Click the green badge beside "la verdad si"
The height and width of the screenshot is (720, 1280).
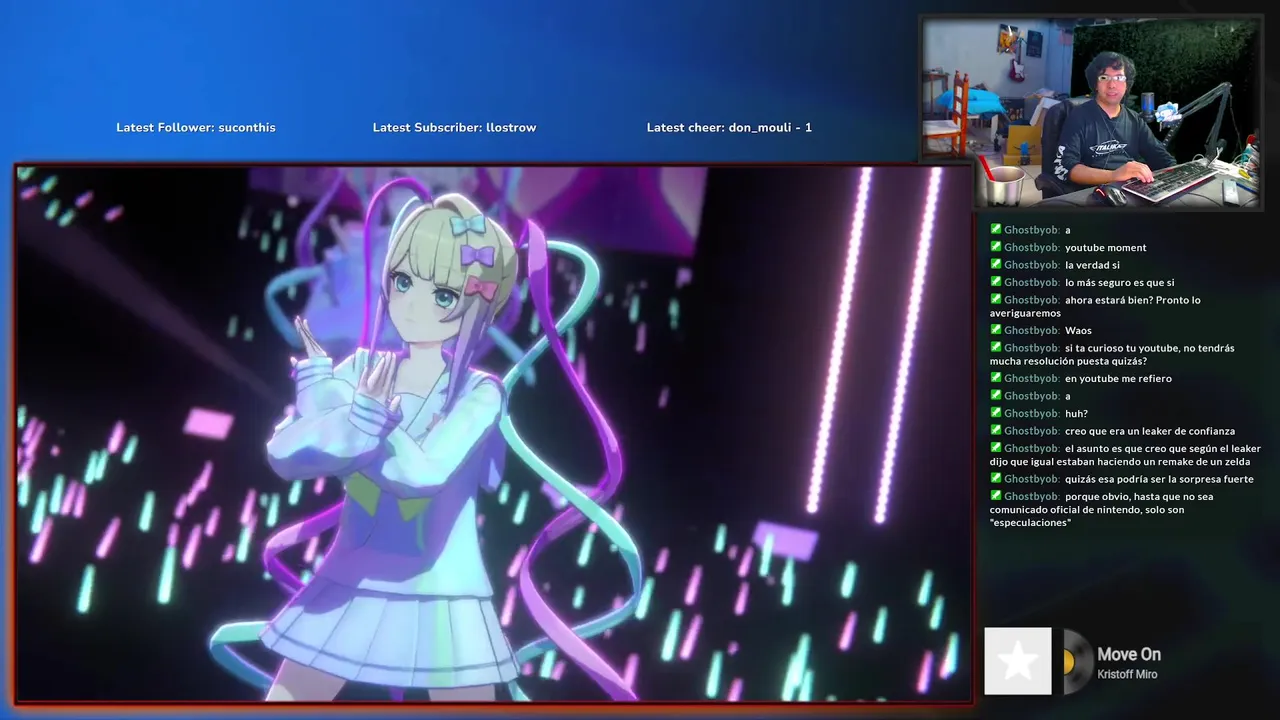996,264
